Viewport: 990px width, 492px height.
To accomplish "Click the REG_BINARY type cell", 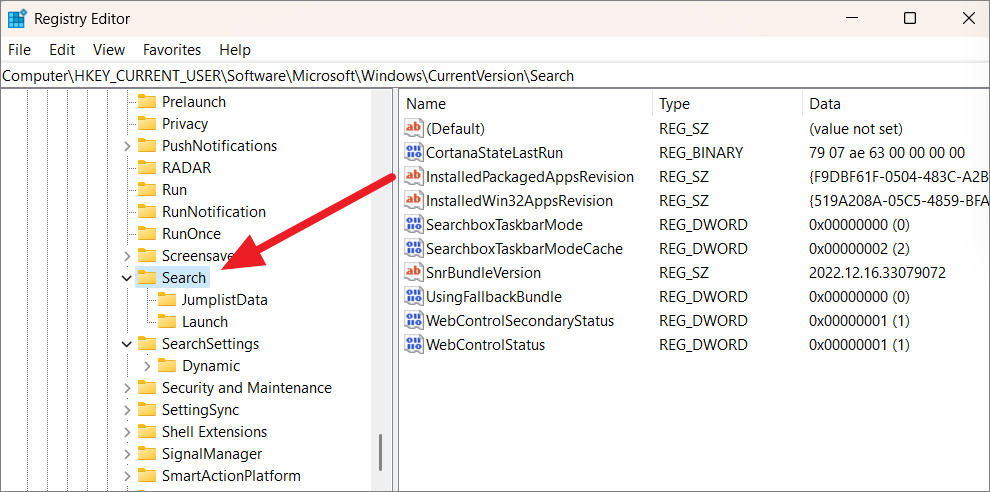I will tap(701, 153).
